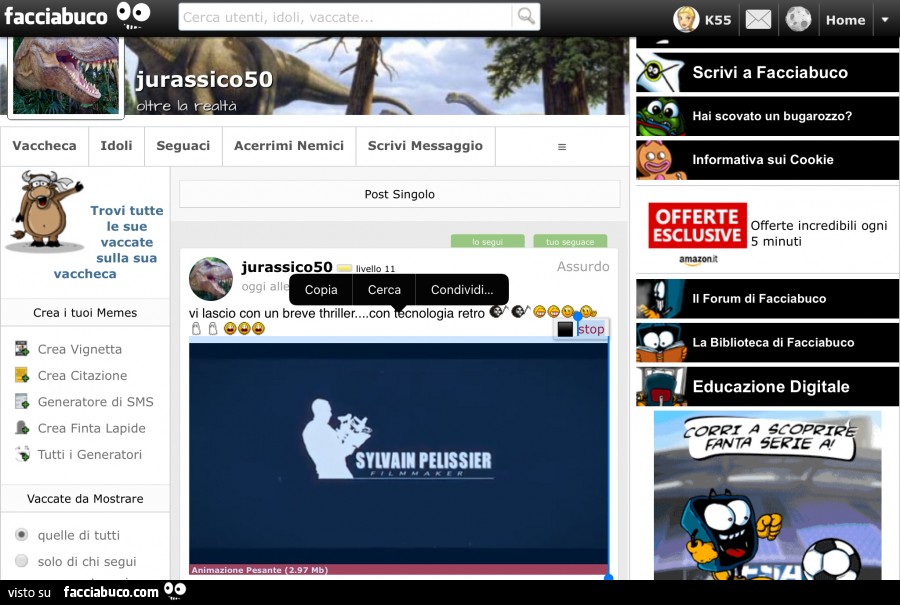The width and height of the screenshot is (900, 605).
Task: Expand the dropdown arrow next to Home
Action: point(884,19)
